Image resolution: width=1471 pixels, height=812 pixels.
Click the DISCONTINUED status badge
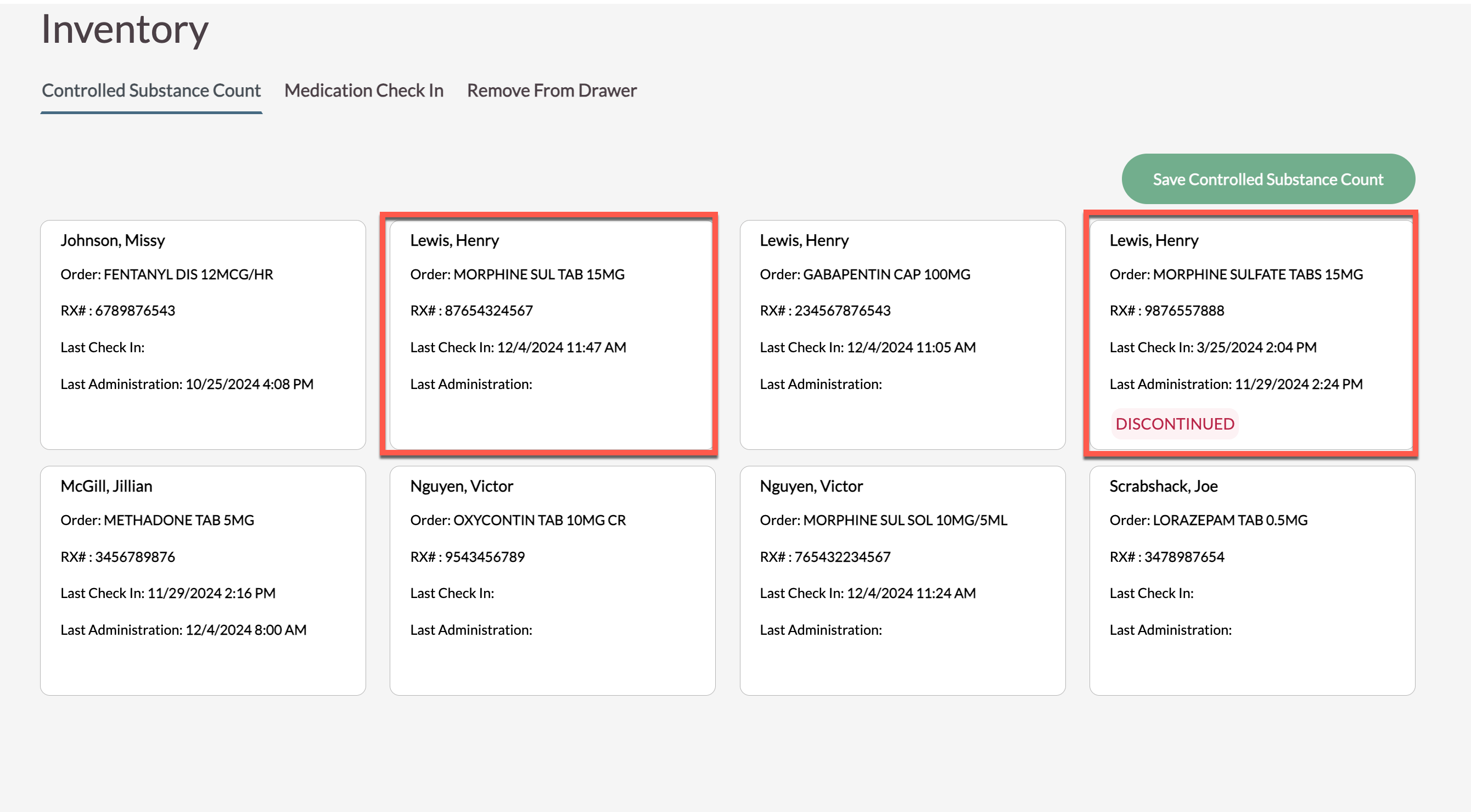pos(1175,424)
